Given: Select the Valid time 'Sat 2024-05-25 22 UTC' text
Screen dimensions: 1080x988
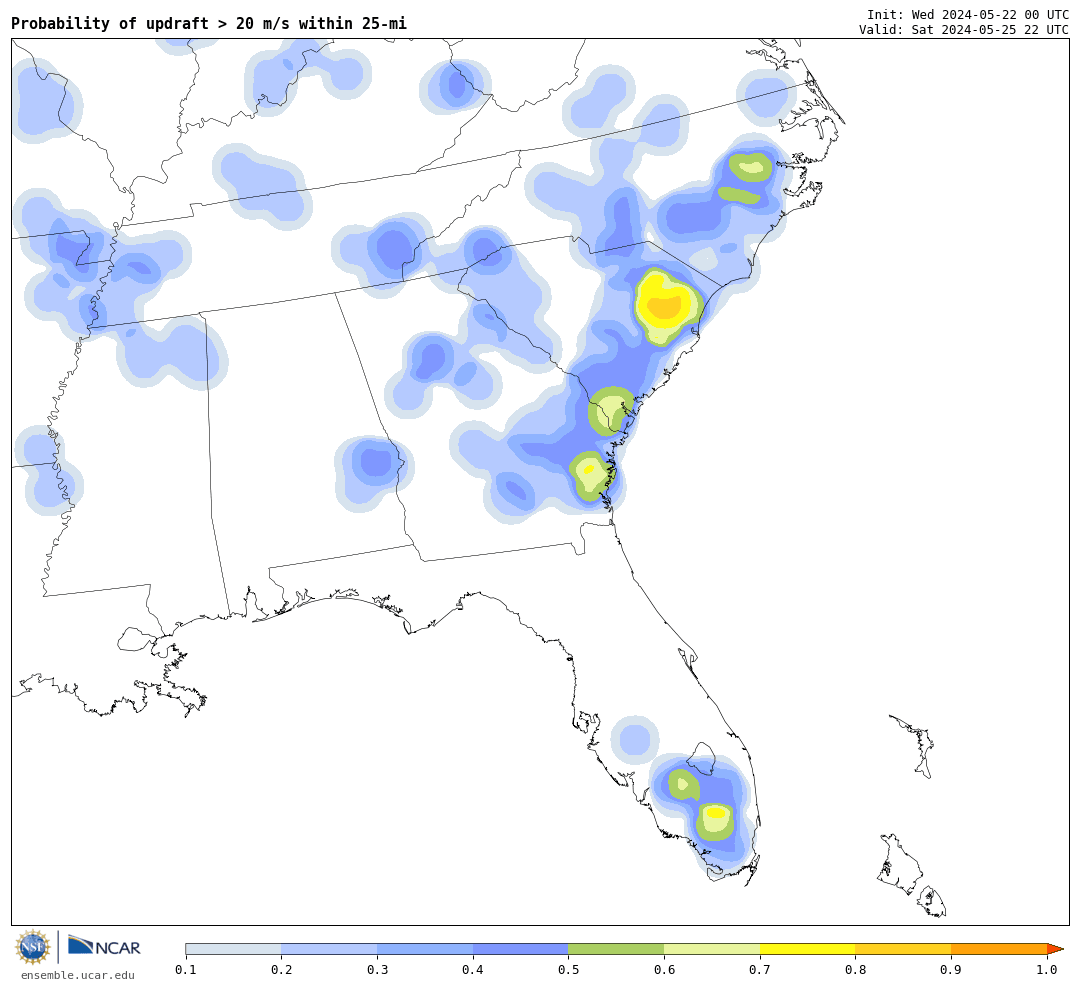Looking at the screenshot, I should pos(990,30).
